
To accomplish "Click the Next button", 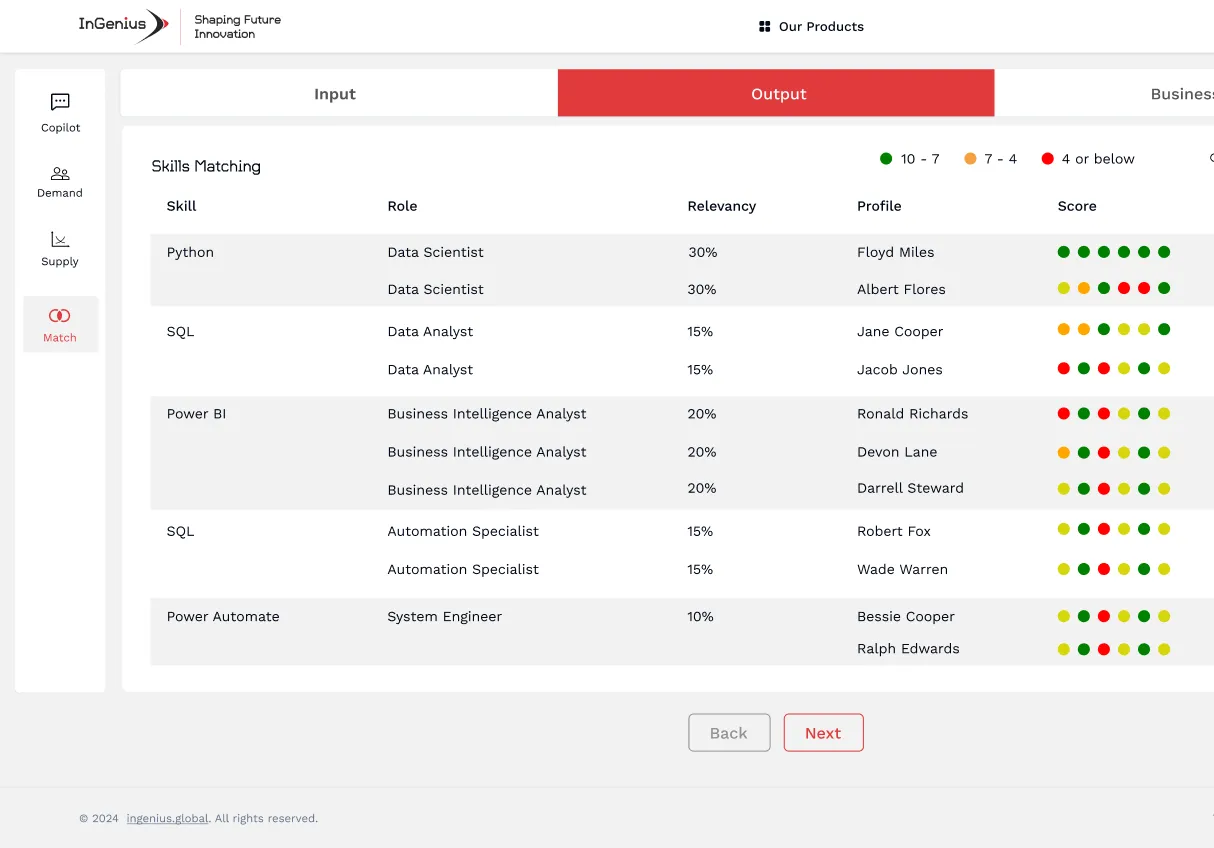I will [823, 732].
